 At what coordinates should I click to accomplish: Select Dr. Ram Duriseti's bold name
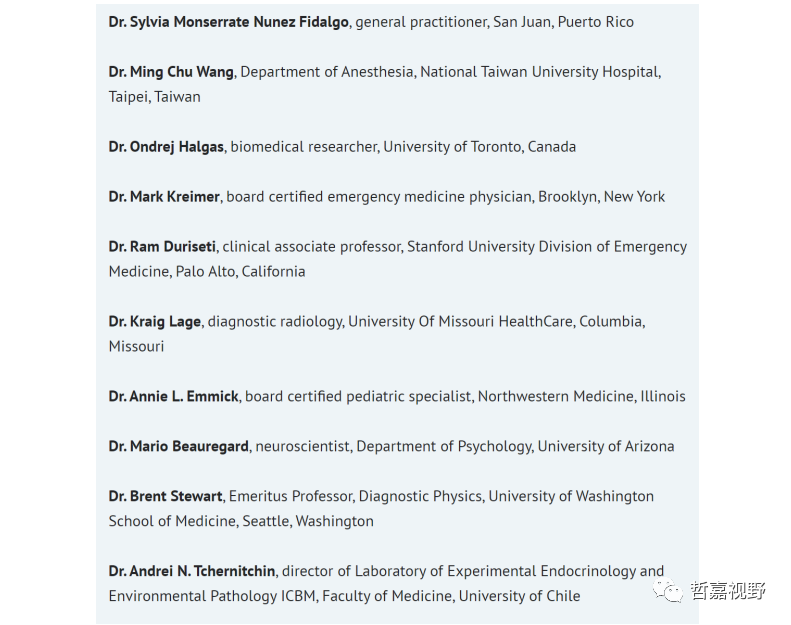pyautogui.click(x=162, y=247)
